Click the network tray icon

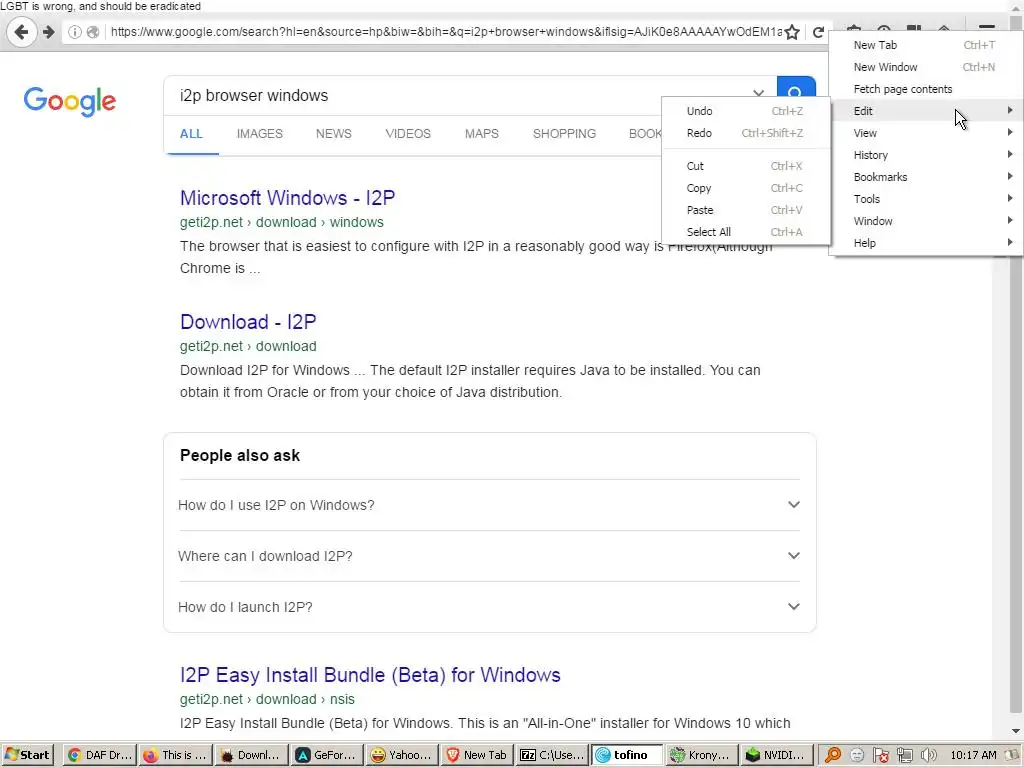pos(904,755)
